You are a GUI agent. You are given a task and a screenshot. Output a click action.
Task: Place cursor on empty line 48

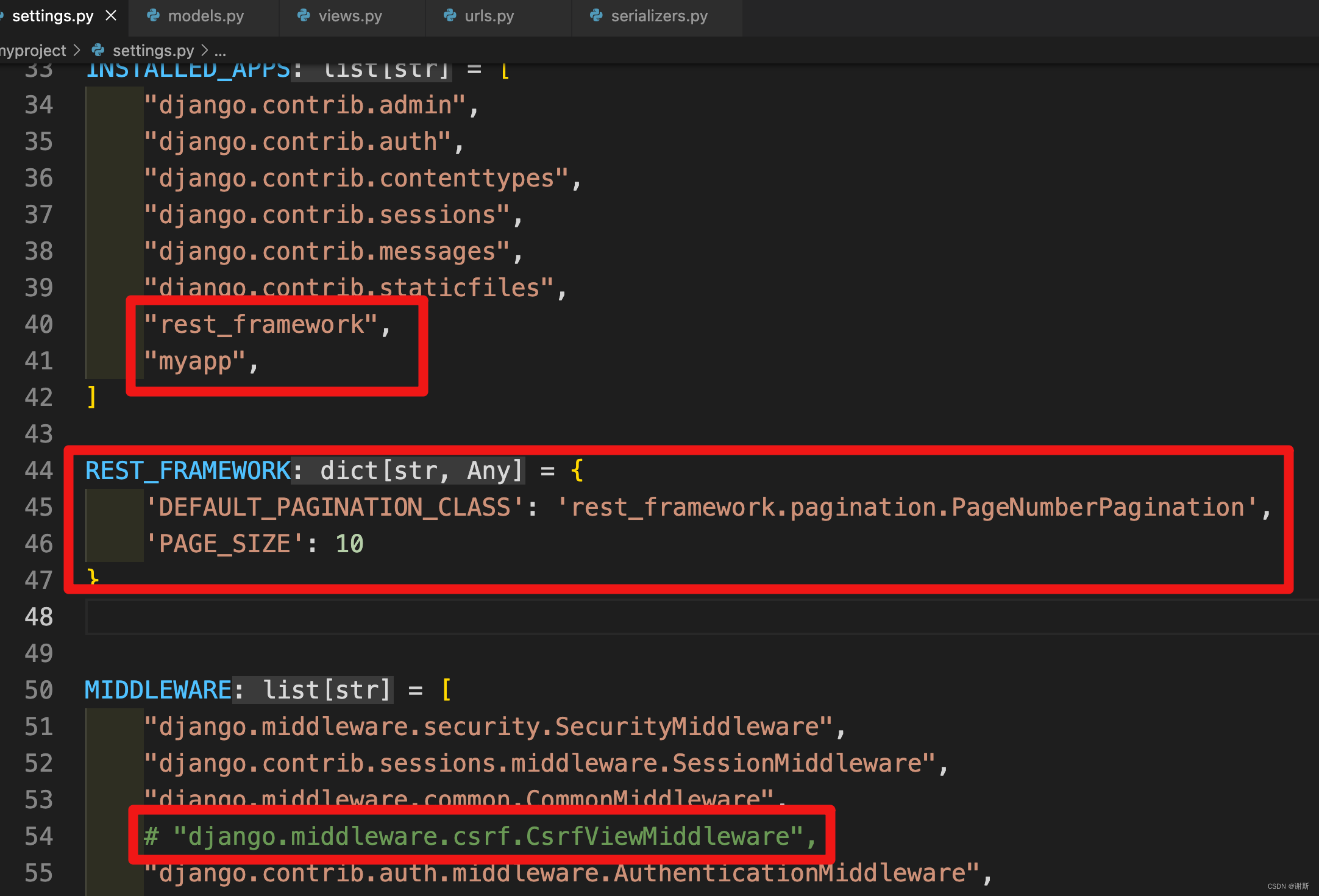[701, 617]
